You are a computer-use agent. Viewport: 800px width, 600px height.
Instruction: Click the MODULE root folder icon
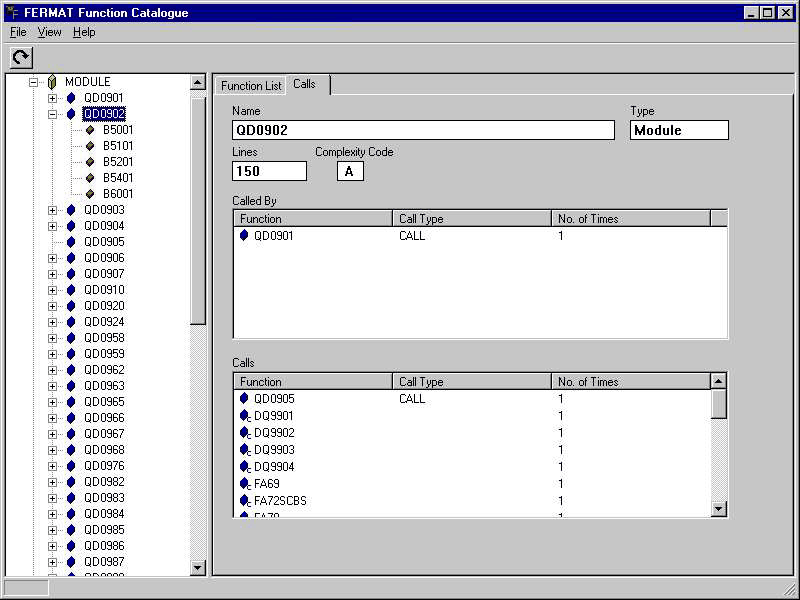[52, 82]
